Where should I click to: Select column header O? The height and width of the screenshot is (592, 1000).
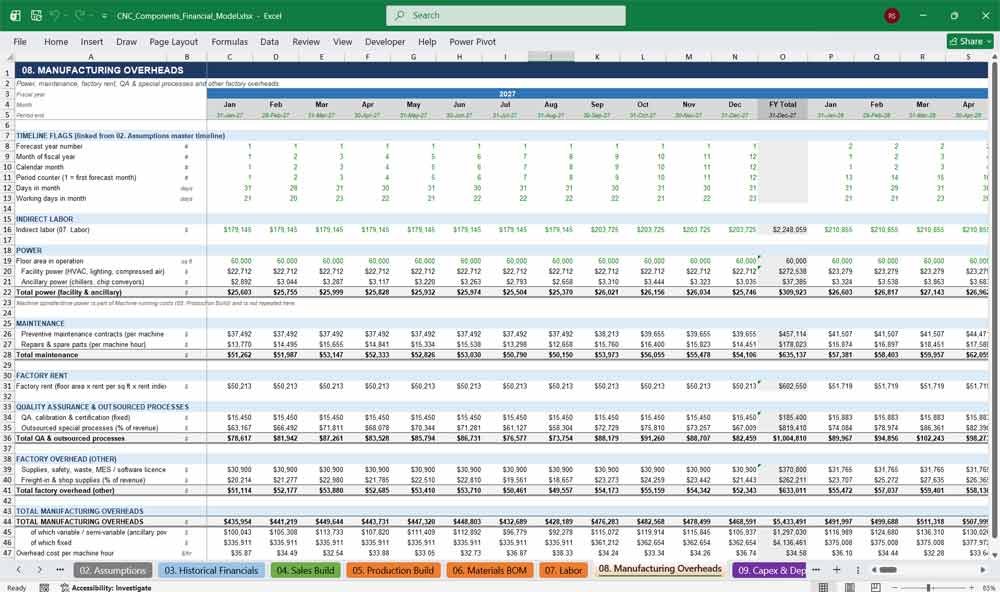click(783, 57)
